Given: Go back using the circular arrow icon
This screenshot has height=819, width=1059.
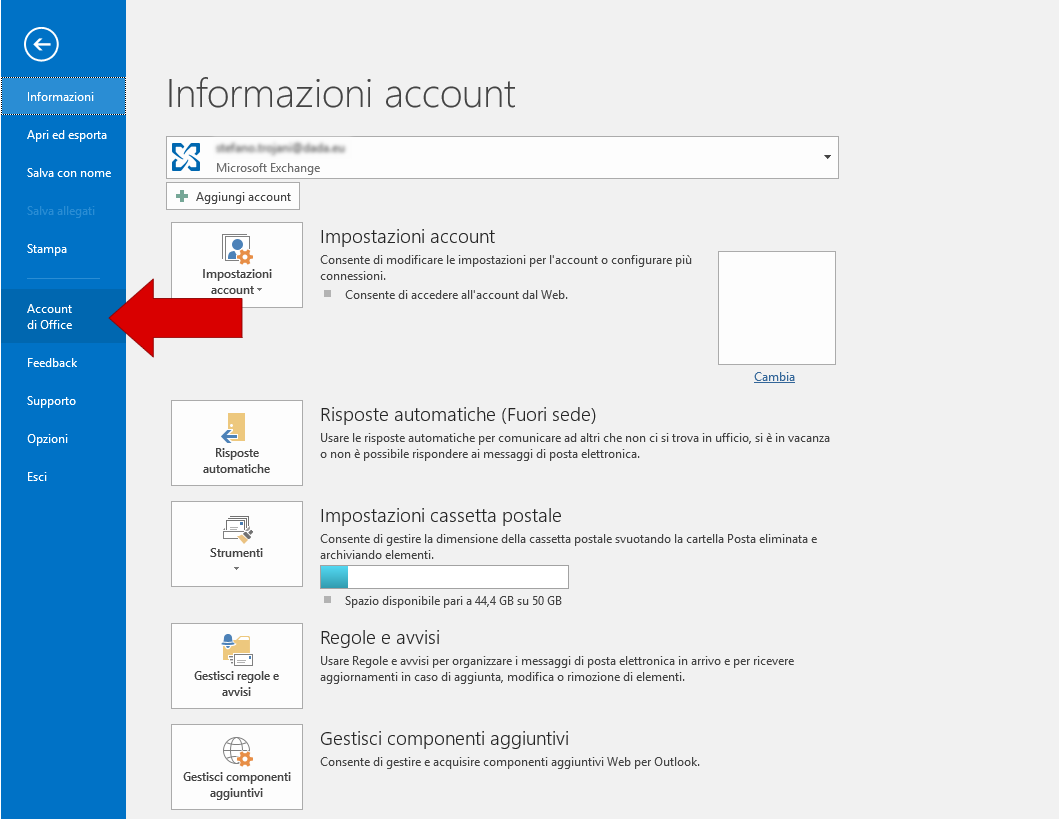Looking at the screenshot, I should pos(41,45).
